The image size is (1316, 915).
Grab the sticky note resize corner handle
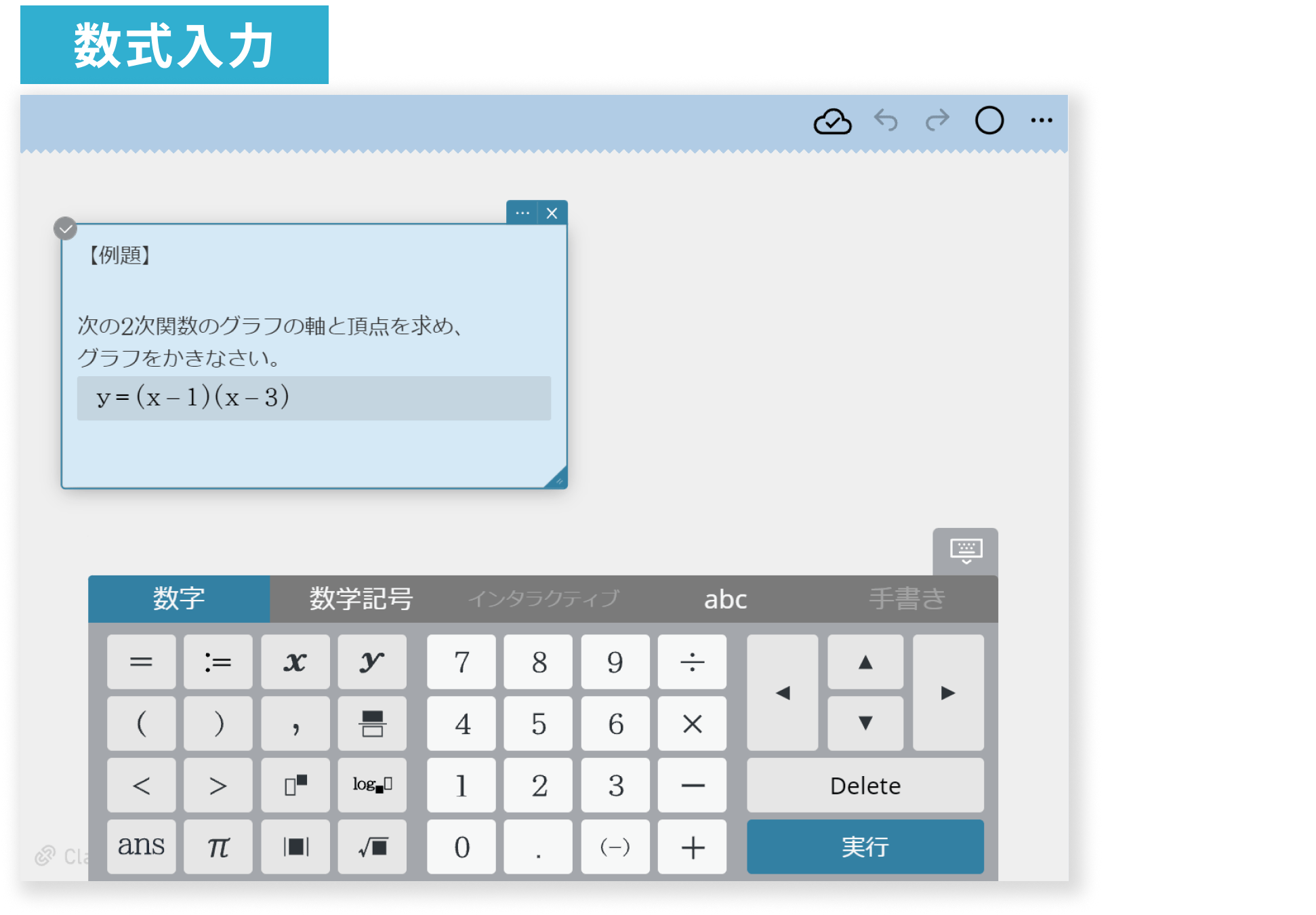click(x=557, y=479)
